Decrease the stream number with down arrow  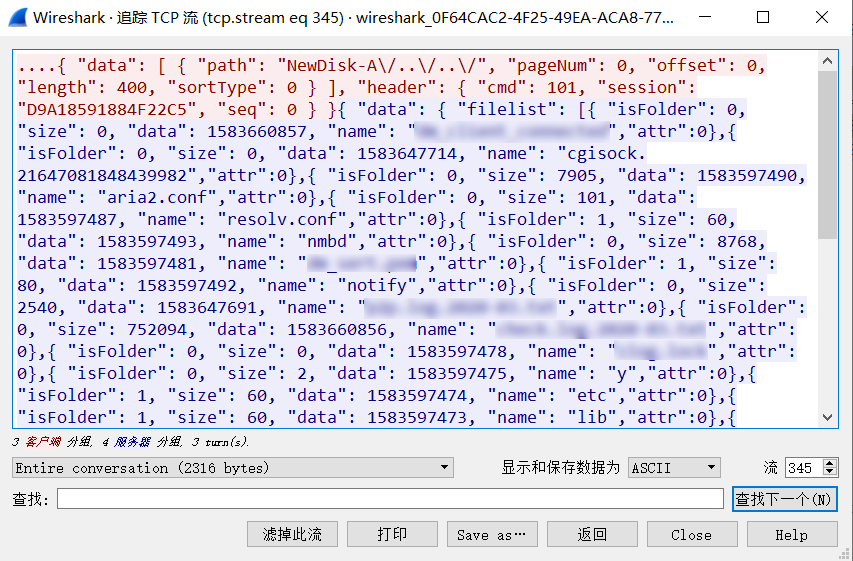[830, 472]
